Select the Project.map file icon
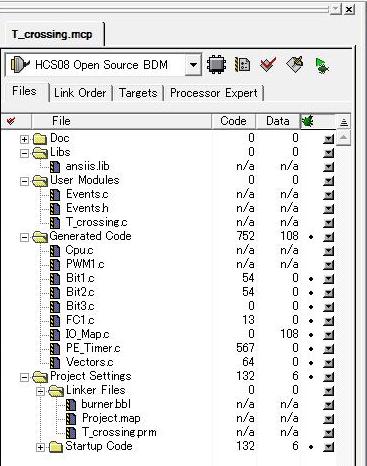 [71, 419]
